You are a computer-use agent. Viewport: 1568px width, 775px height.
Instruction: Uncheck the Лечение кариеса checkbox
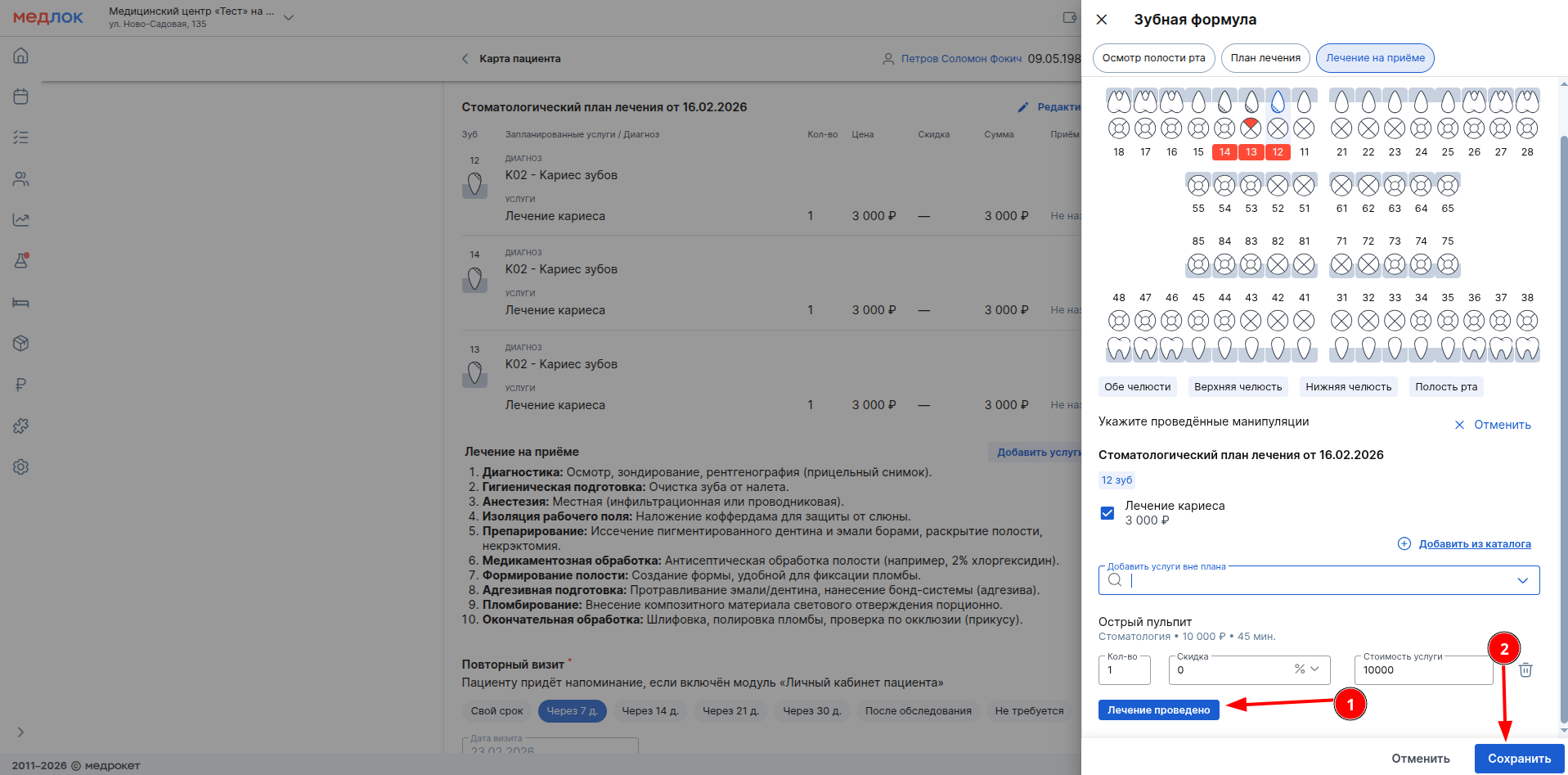1107,513
